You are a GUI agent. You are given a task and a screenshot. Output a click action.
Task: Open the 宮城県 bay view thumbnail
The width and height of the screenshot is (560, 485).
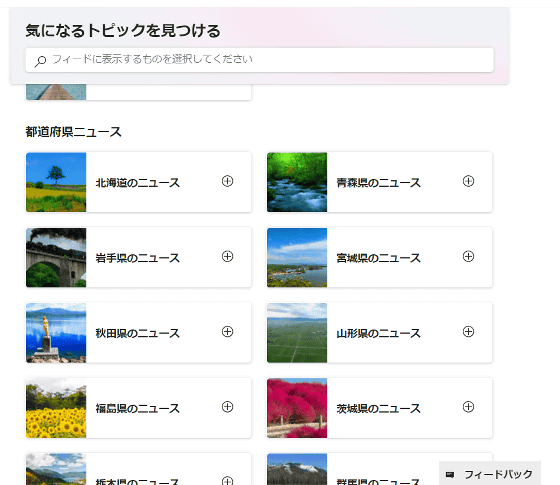[x=297, y=258]
